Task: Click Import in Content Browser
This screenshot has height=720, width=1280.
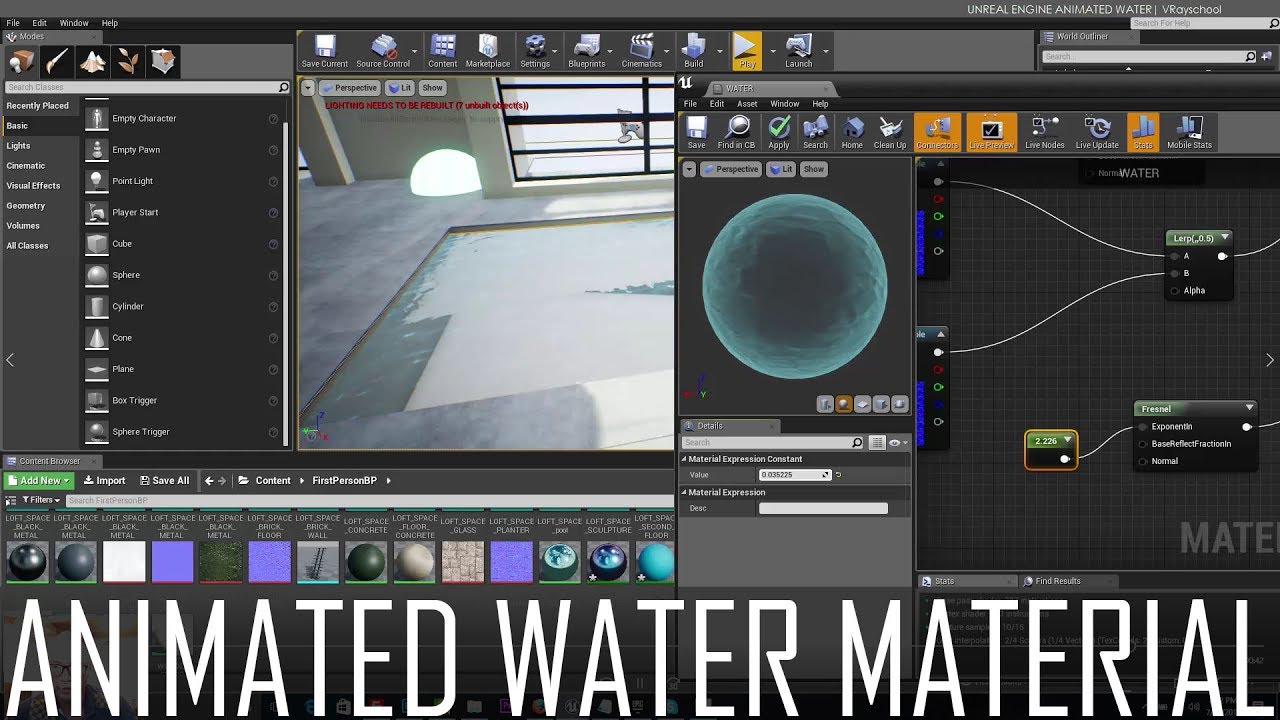Action: (103, 480)
